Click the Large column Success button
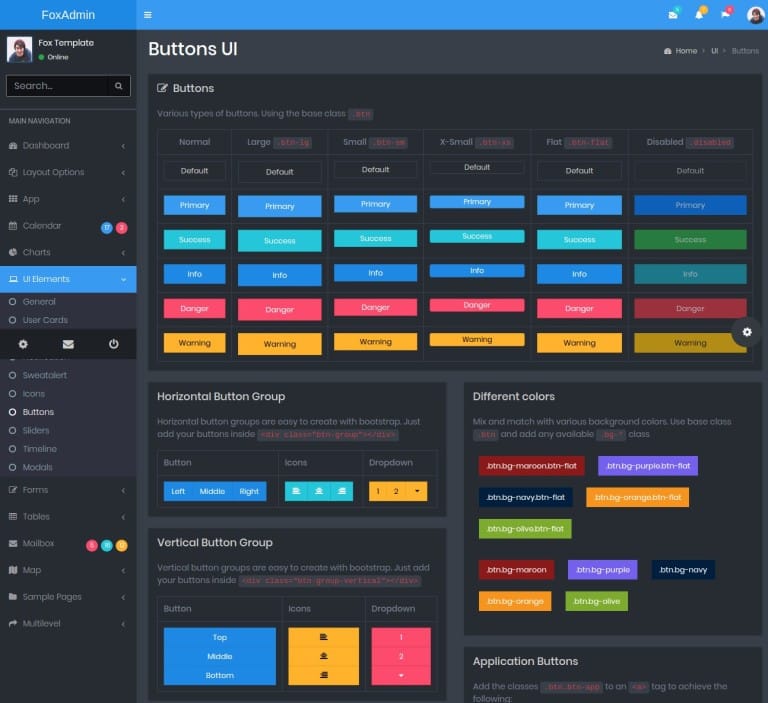The width and height of the screenshot is (768, 703). click(280, 241)
